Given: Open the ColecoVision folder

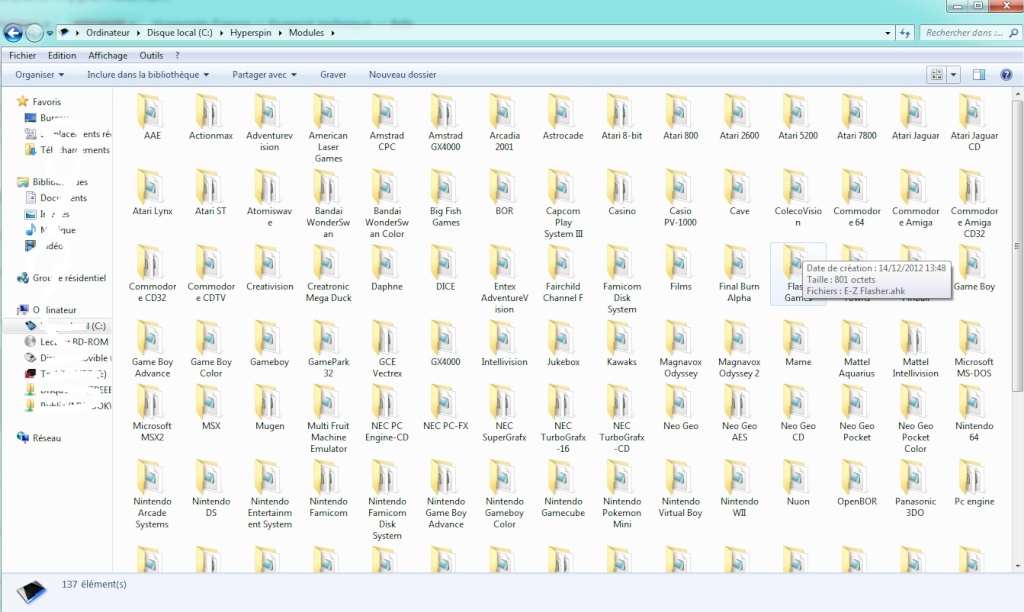Looking at the screenshot, I should 797,199.
